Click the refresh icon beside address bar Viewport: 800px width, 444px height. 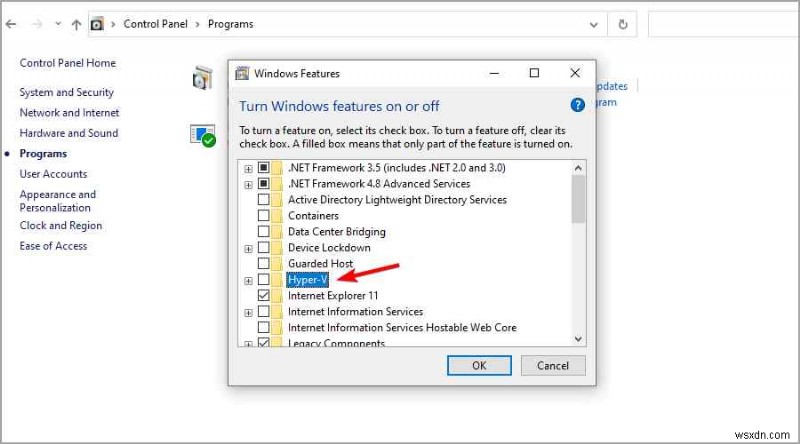pos(624,24)
